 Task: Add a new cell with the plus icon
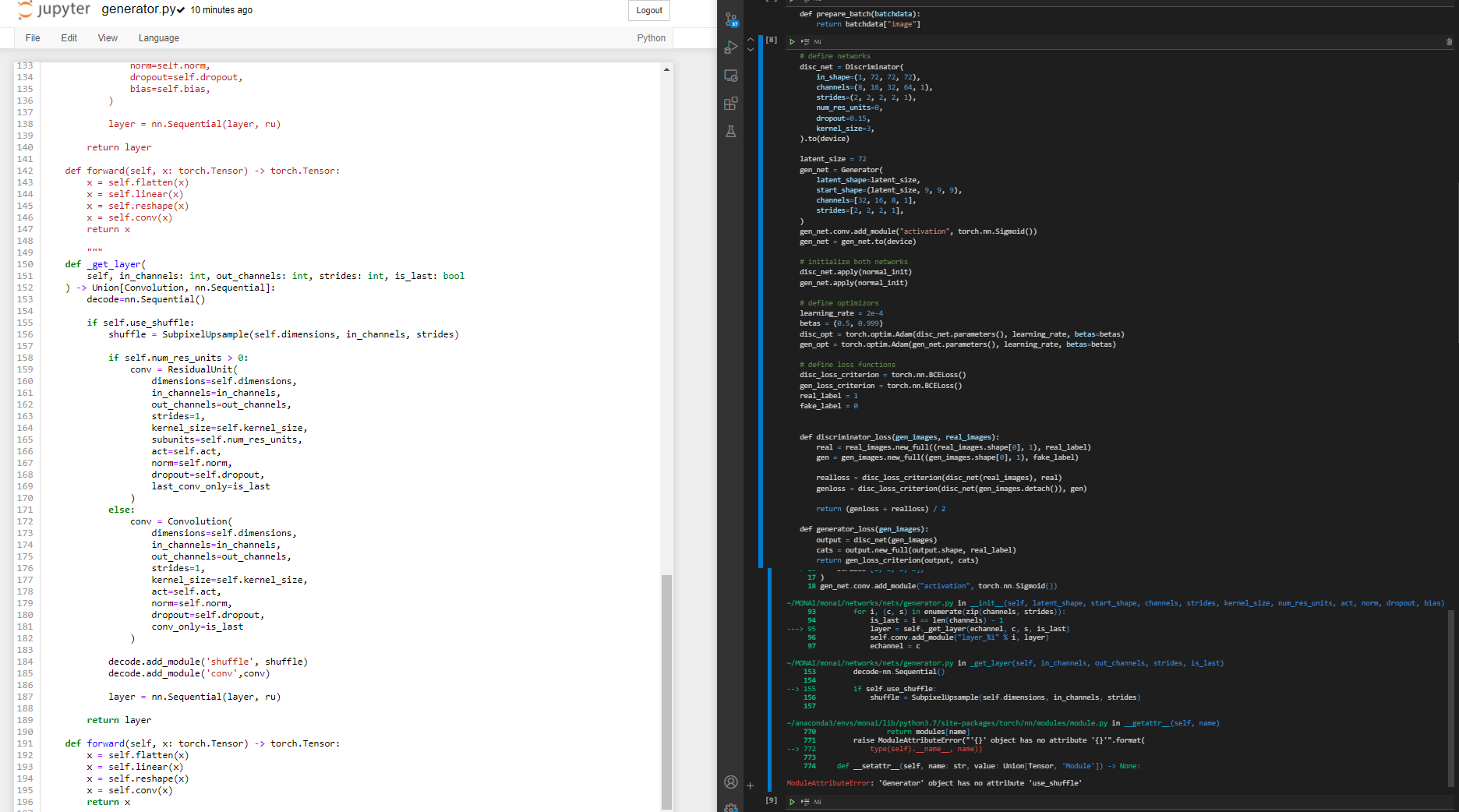point(751,786)
